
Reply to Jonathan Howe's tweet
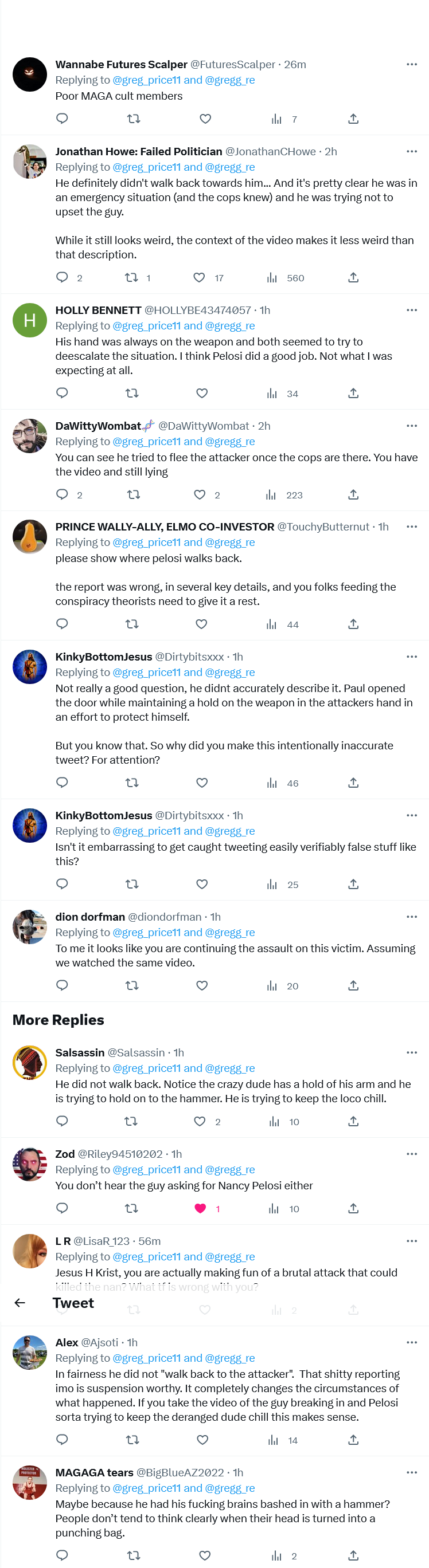pos(62,277)
